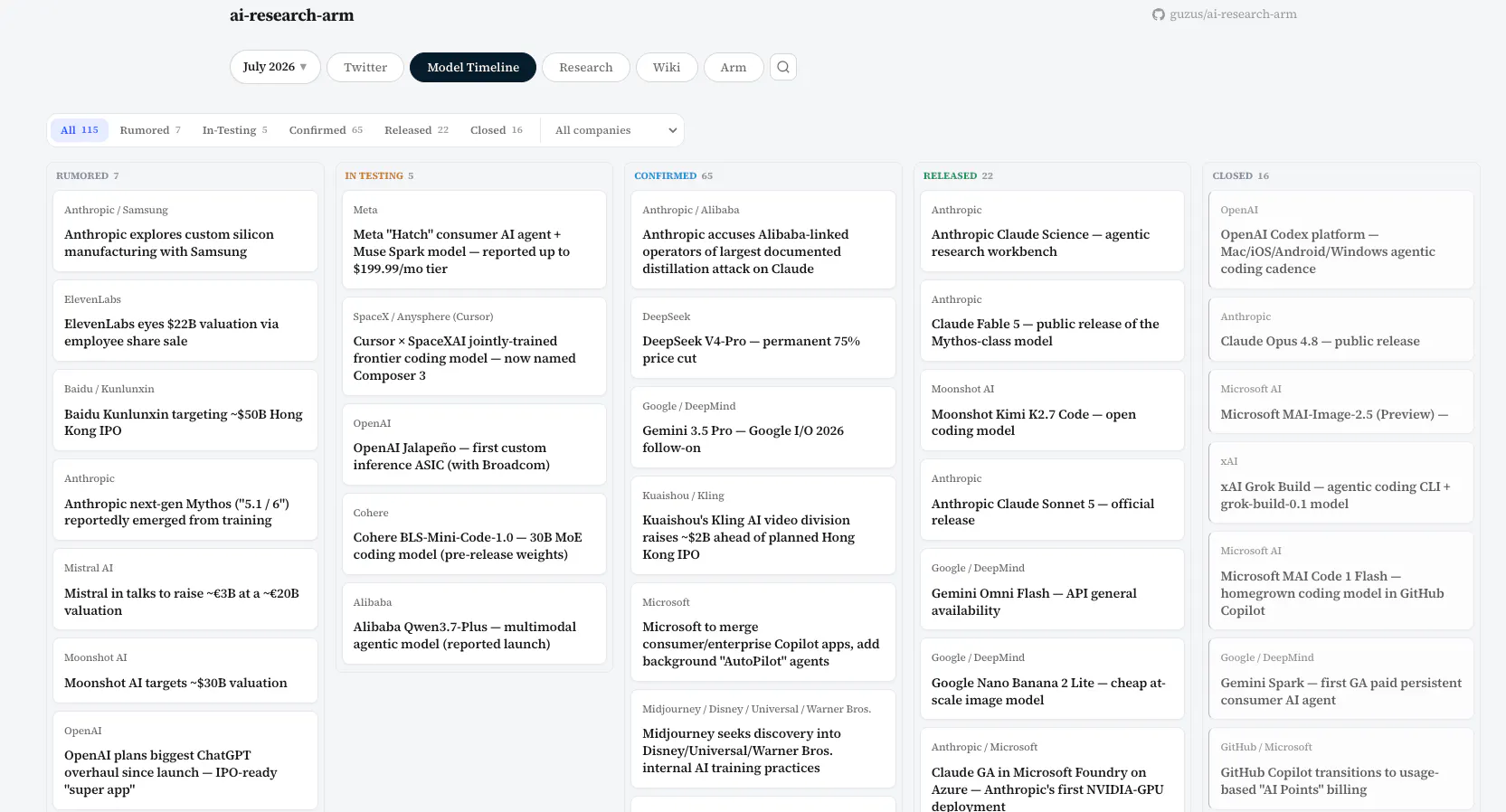Open Anthropic Claude Science workbench card
Viewport: 1506px width, 812px height.
(1052, 231)
